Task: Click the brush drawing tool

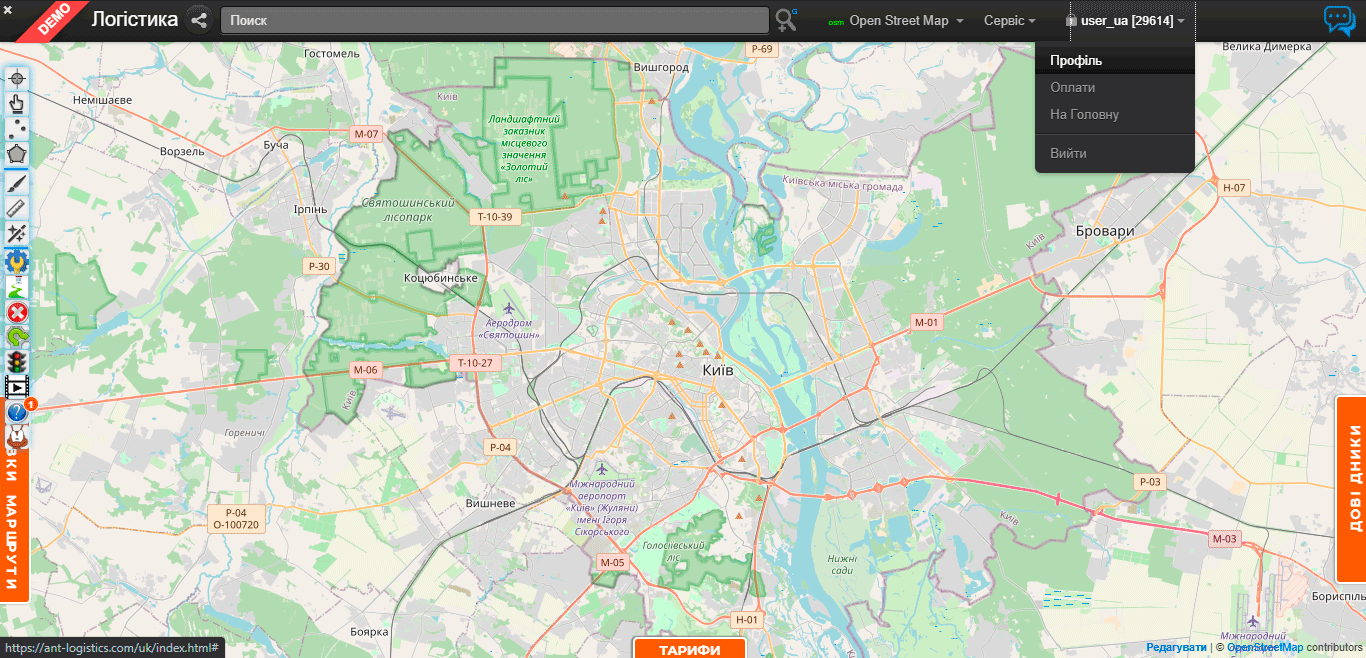Action: [17, 181]
